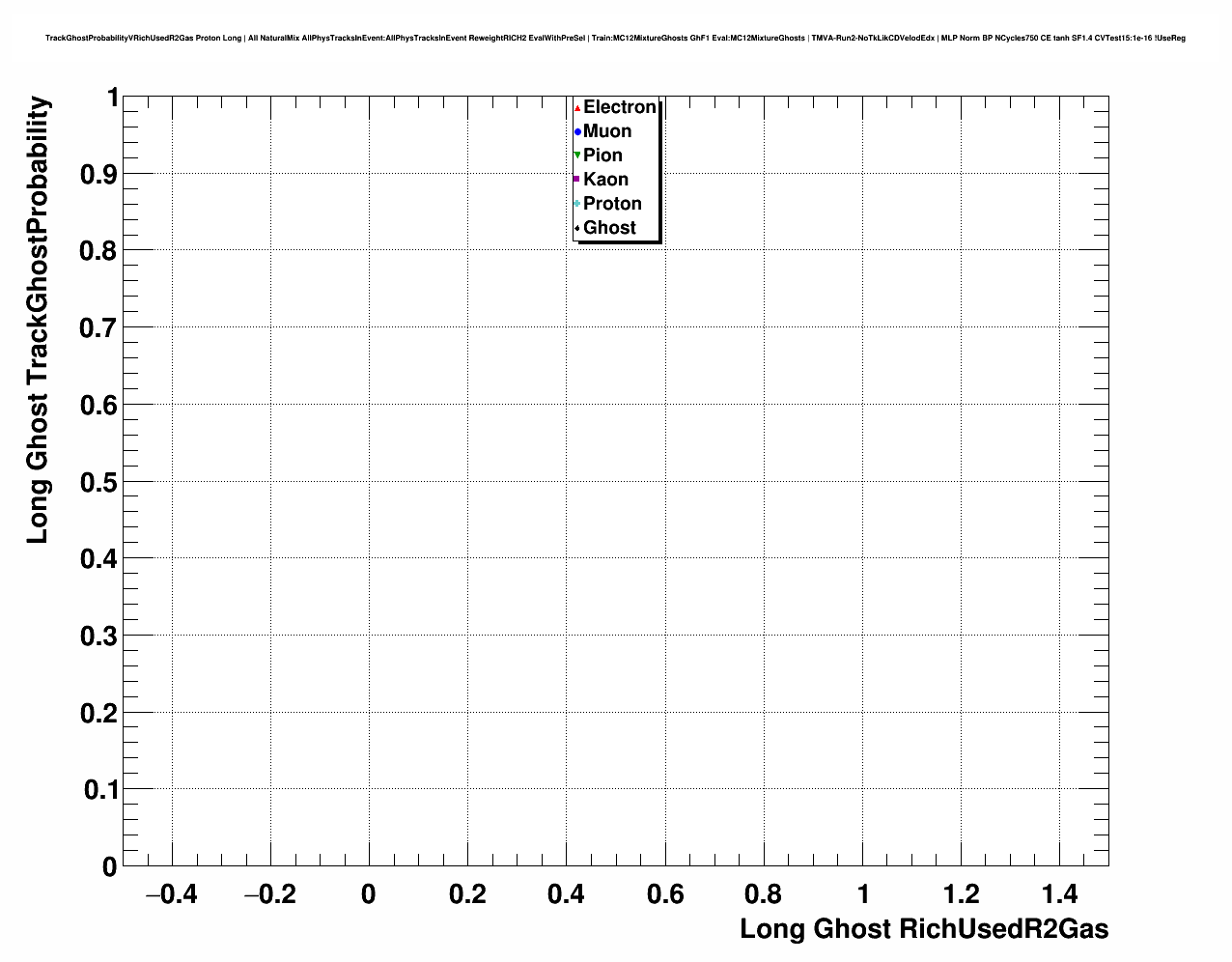Screen dimensions: 1232x962
Task: Click the y-axis label 0.1
Action: tap(99, 790)
